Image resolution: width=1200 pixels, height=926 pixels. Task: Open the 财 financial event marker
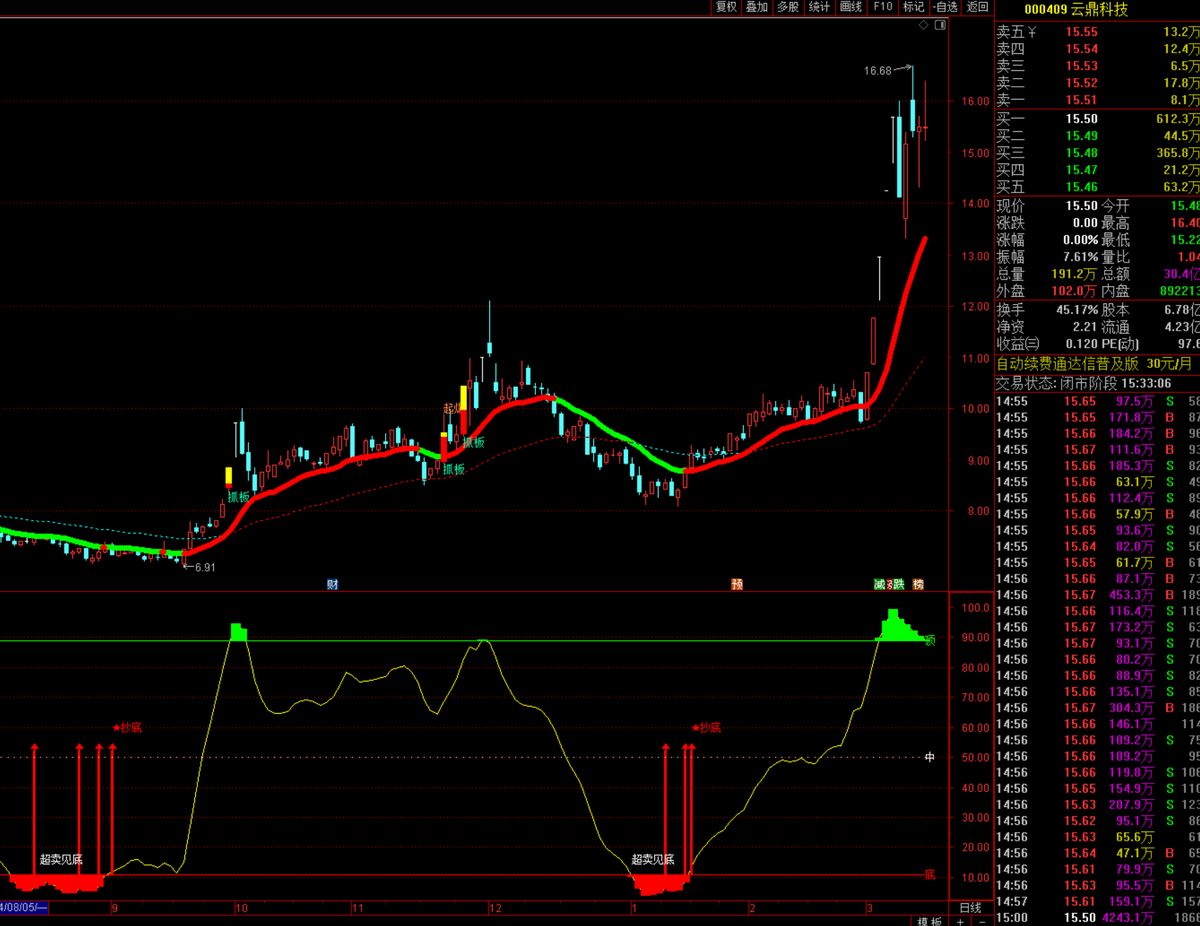332,584
